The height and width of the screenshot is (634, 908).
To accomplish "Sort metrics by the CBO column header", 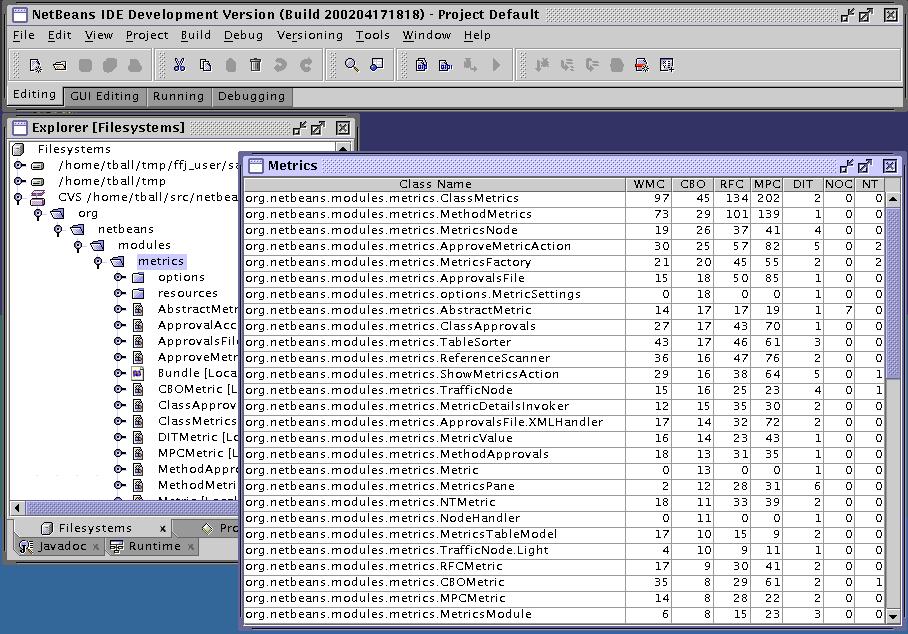I will (x=693, y=184).
